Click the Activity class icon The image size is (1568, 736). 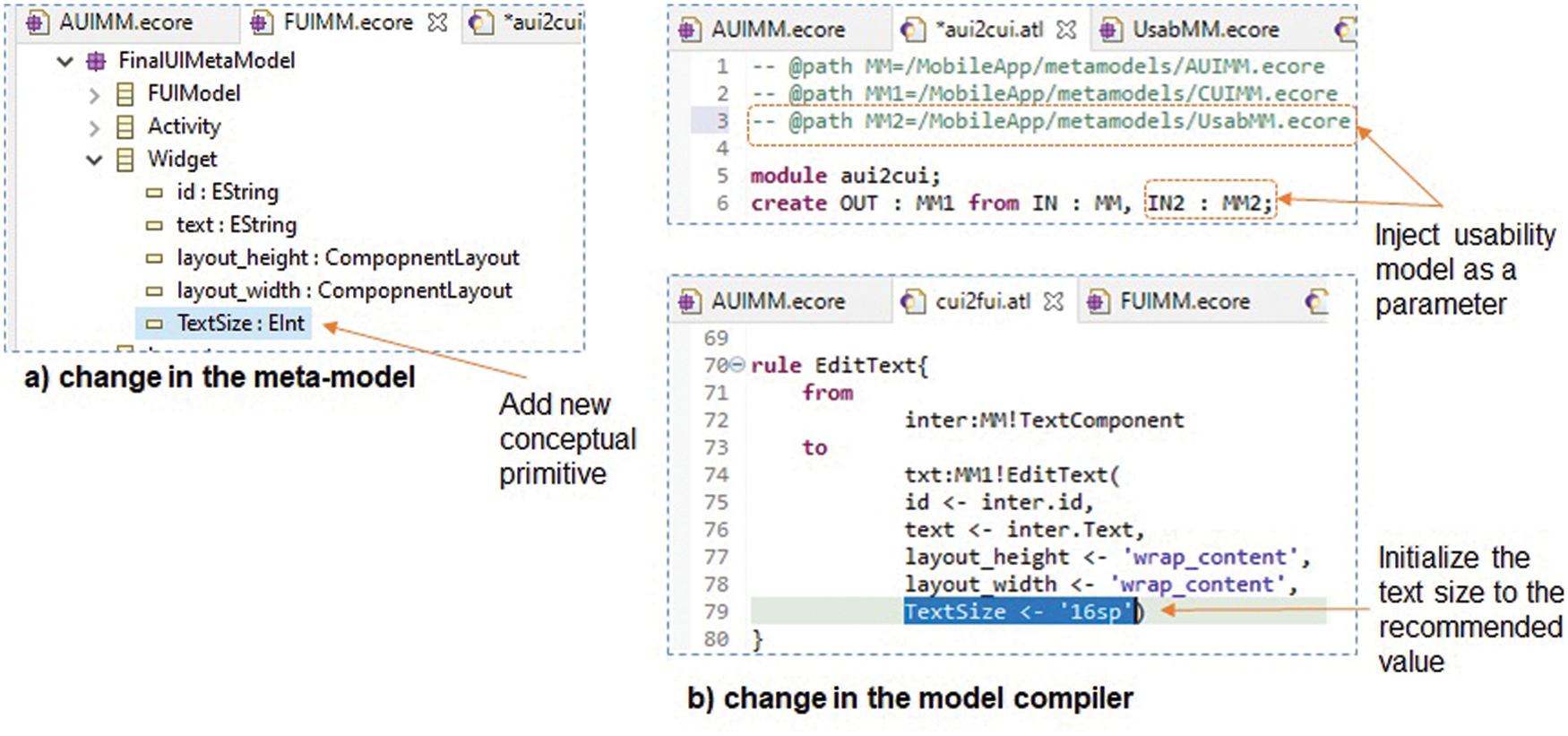coord(125,128)
